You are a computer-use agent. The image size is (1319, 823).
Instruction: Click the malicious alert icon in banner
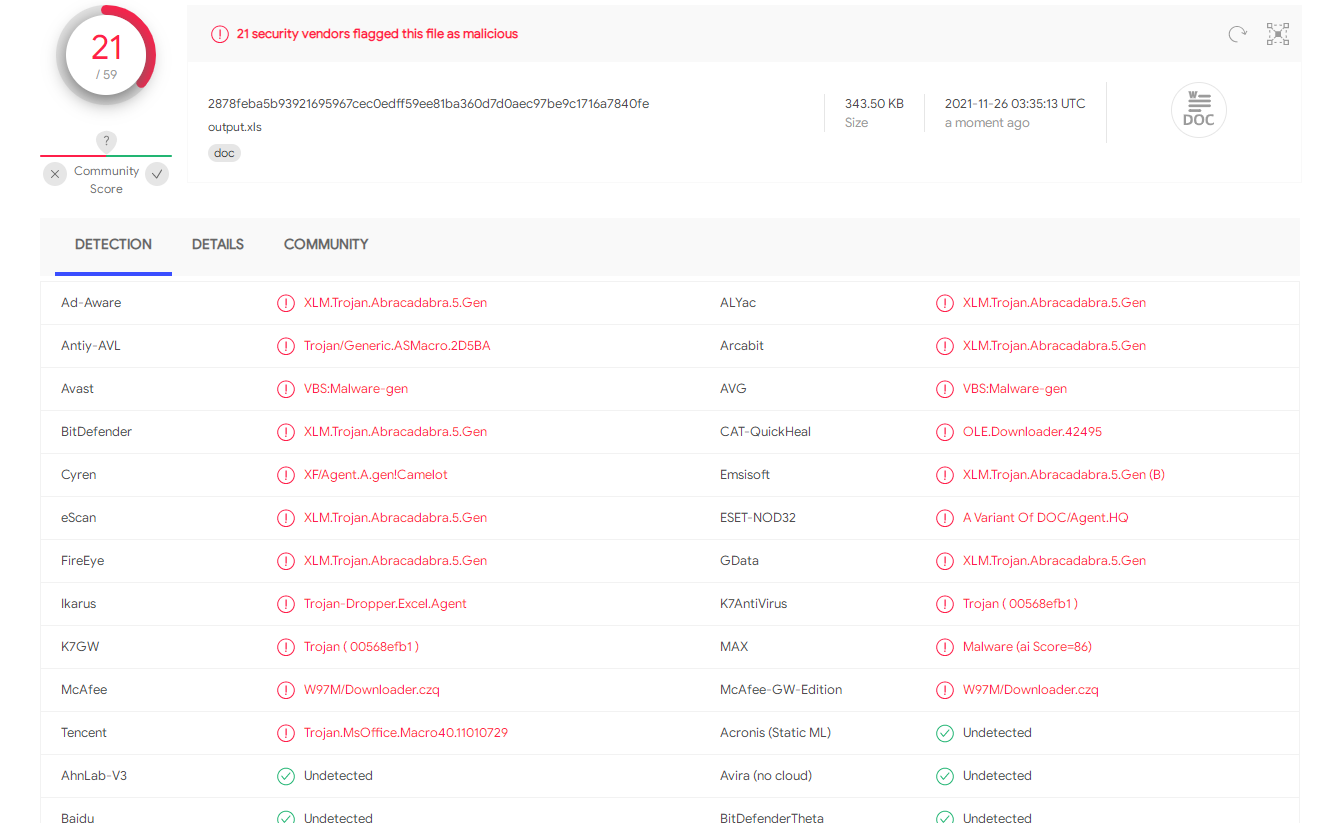coord(219,34)
